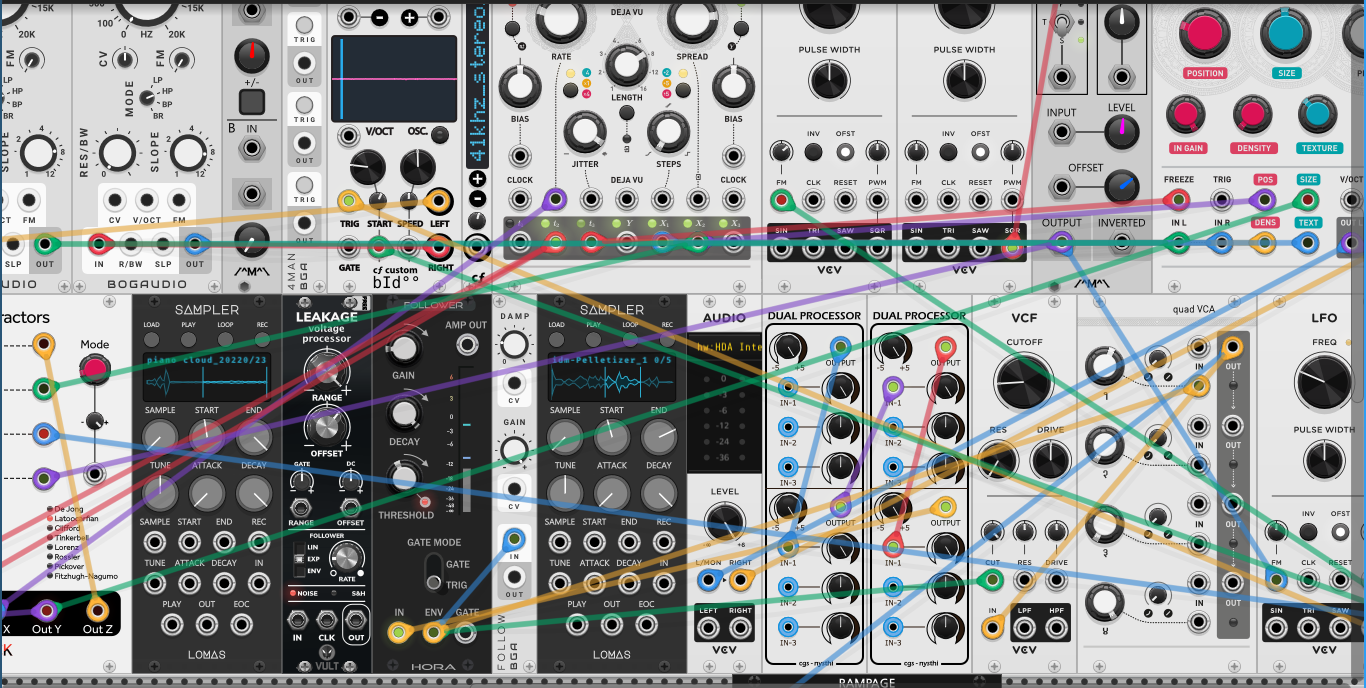Click the minus button below the 41khz_stereo display
The height and width of the screenshot is (688, 1366).
(x=477, y=198)
